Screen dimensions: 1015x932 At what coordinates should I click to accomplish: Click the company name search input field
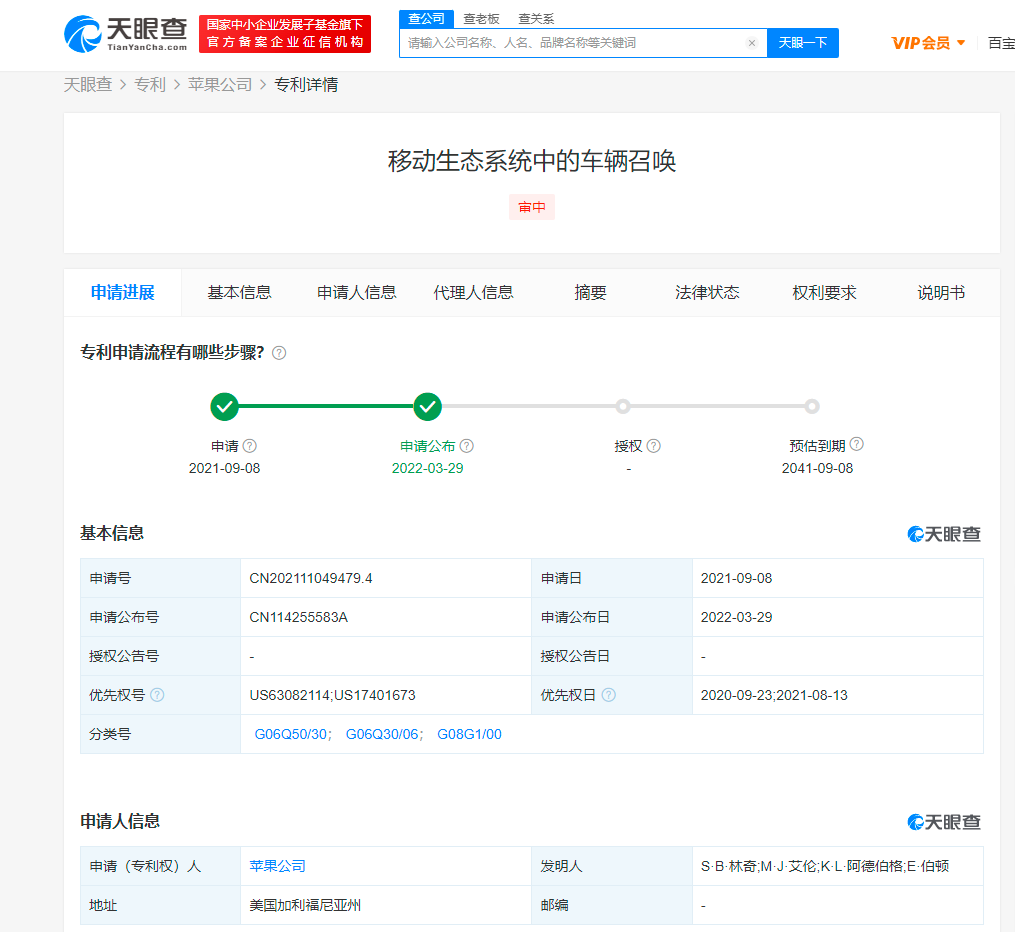570,43
